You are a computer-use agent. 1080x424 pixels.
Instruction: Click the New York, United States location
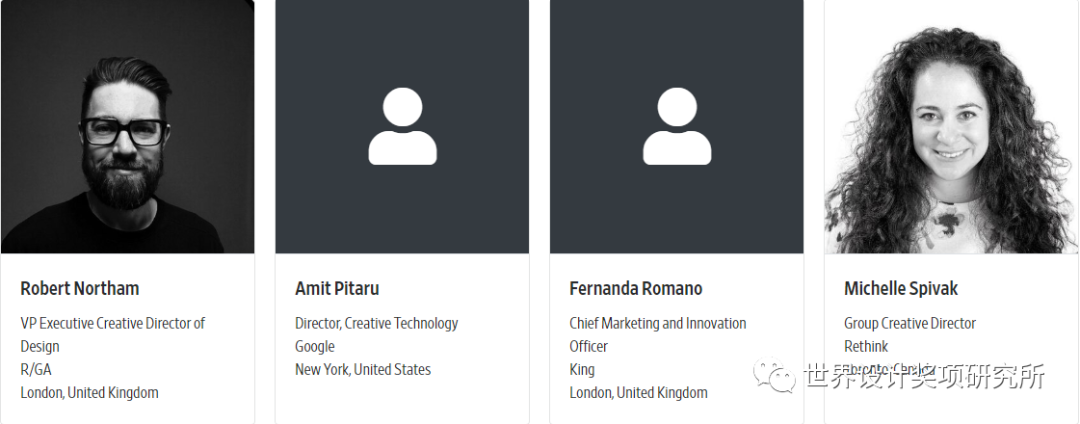[x=363, y=370]
